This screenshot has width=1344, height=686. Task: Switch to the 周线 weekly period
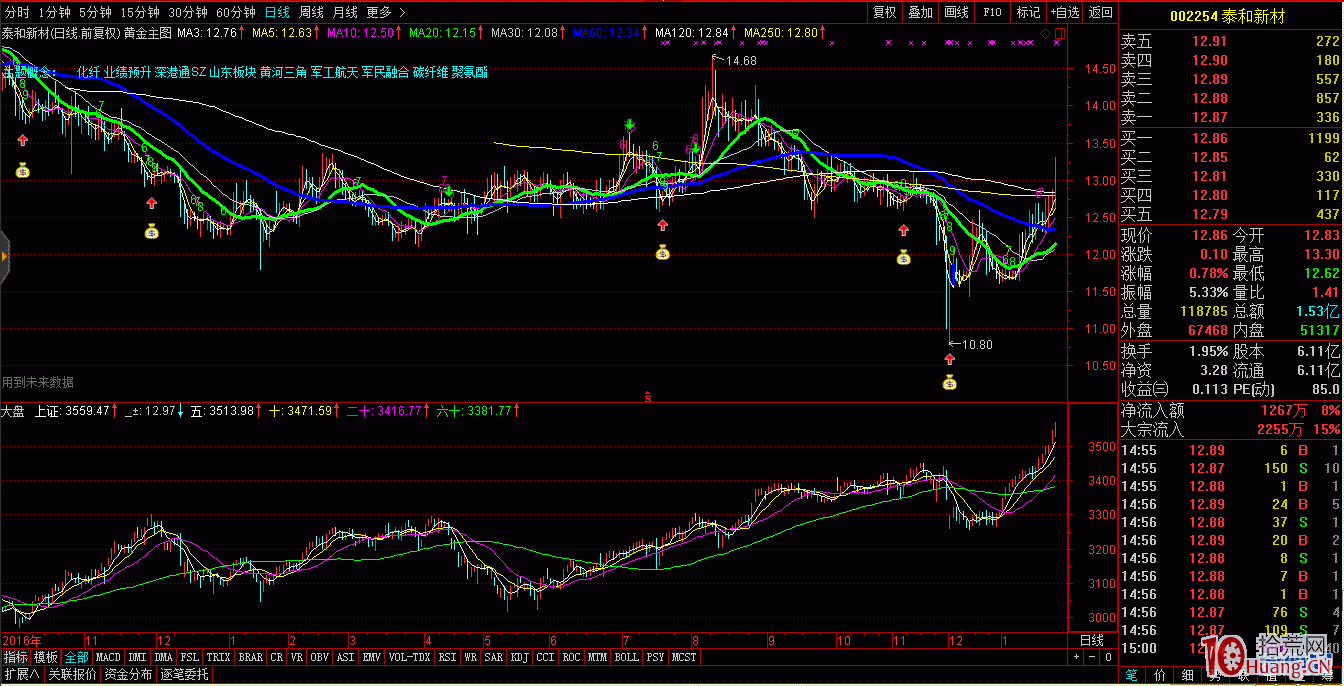(x=311, y=13)
